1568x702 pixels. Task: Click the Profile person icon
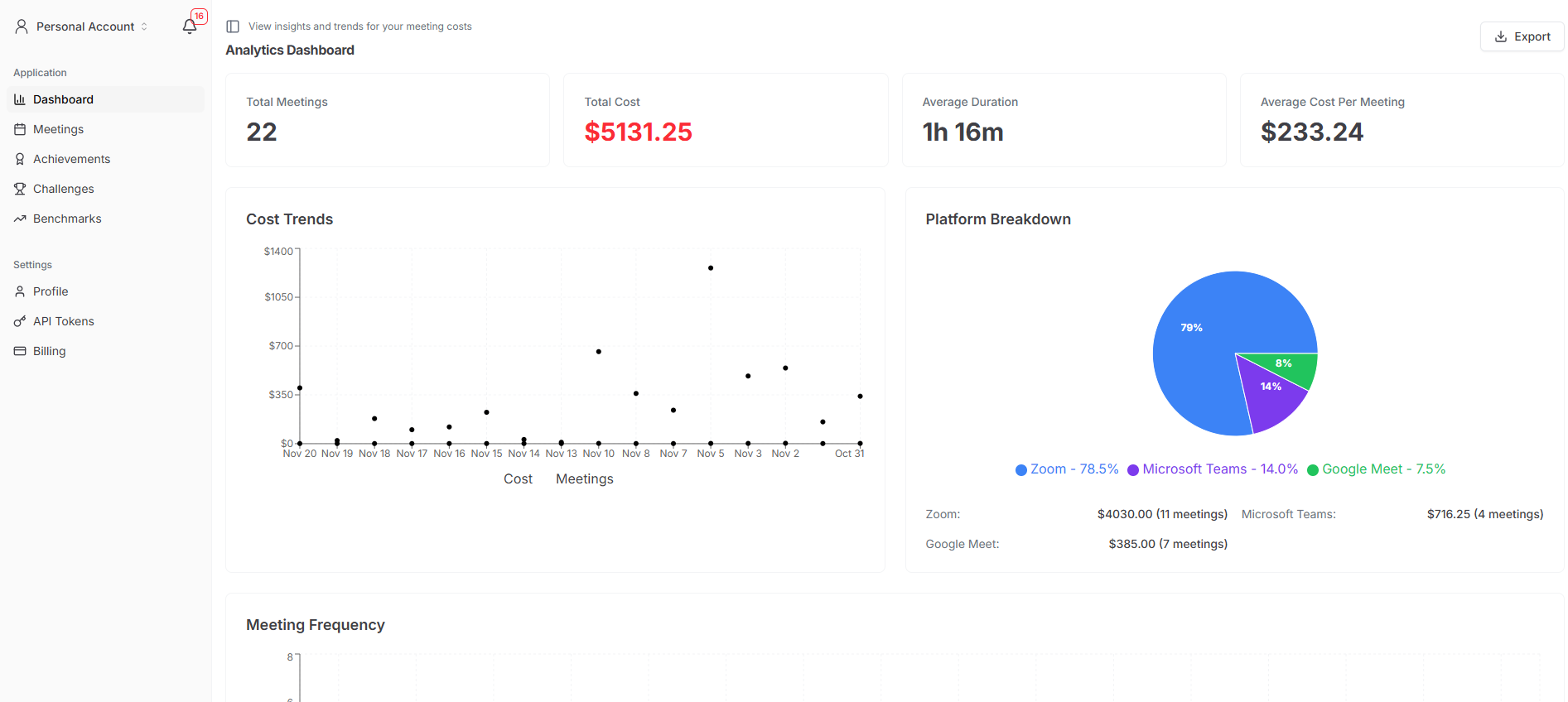(20, 291)
